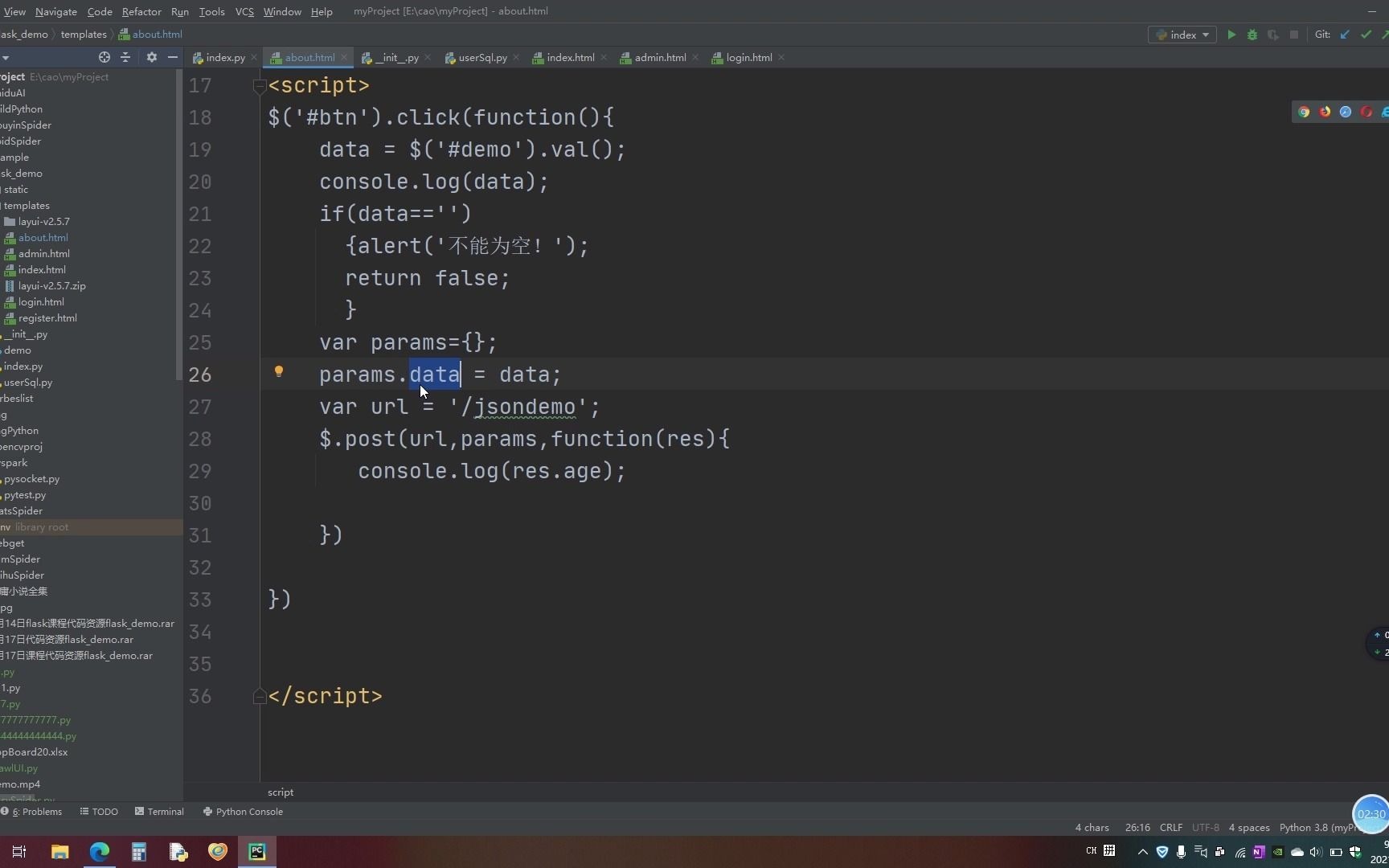
Task: Click the intention lightbulb on line 26
Action: coord(279,371)
